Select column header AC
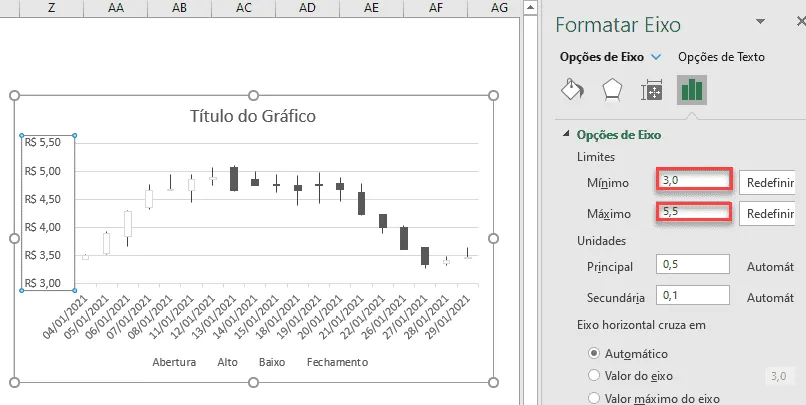The image size is (806, 405). click(x=244, y=8)
